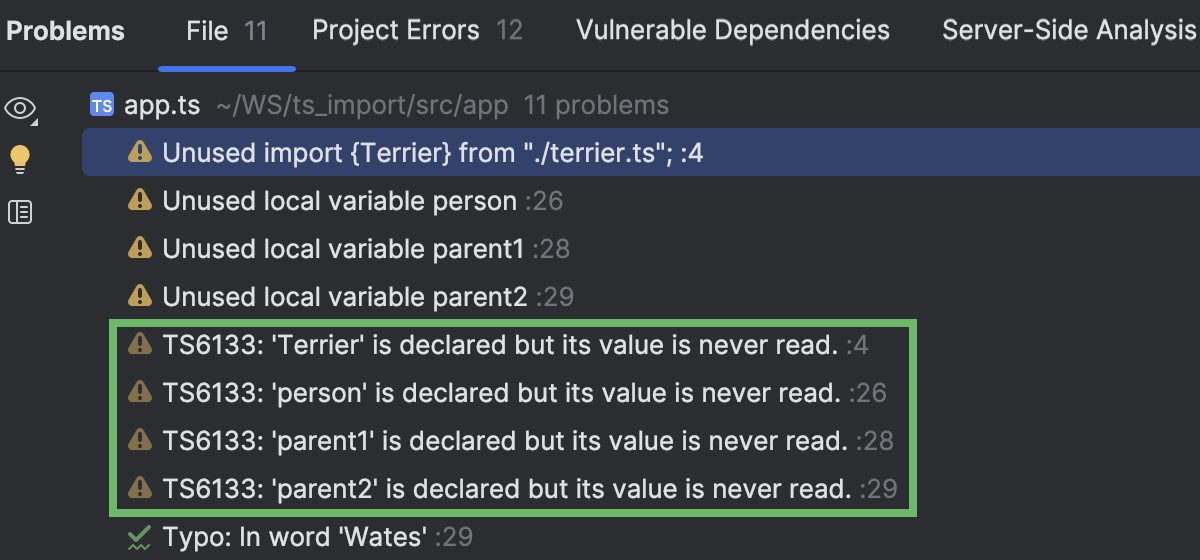Image resolution: width=1200 pixels, height=560 pixels.
Task: Click warning icon for TS6133 'parent2' error
Action: click(139, 489)
